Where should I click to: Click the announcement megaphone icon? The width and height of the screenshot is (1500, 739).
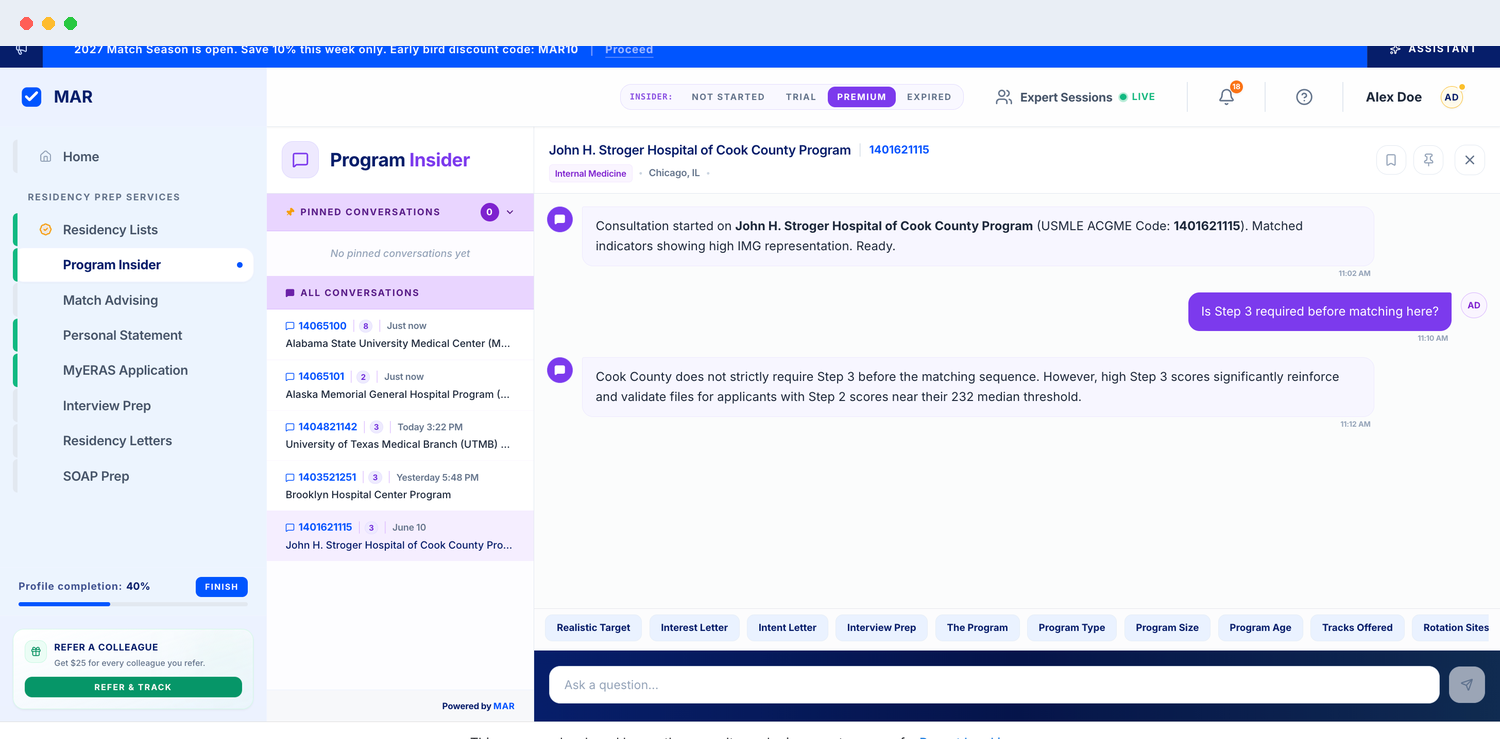tap(21, 49)
